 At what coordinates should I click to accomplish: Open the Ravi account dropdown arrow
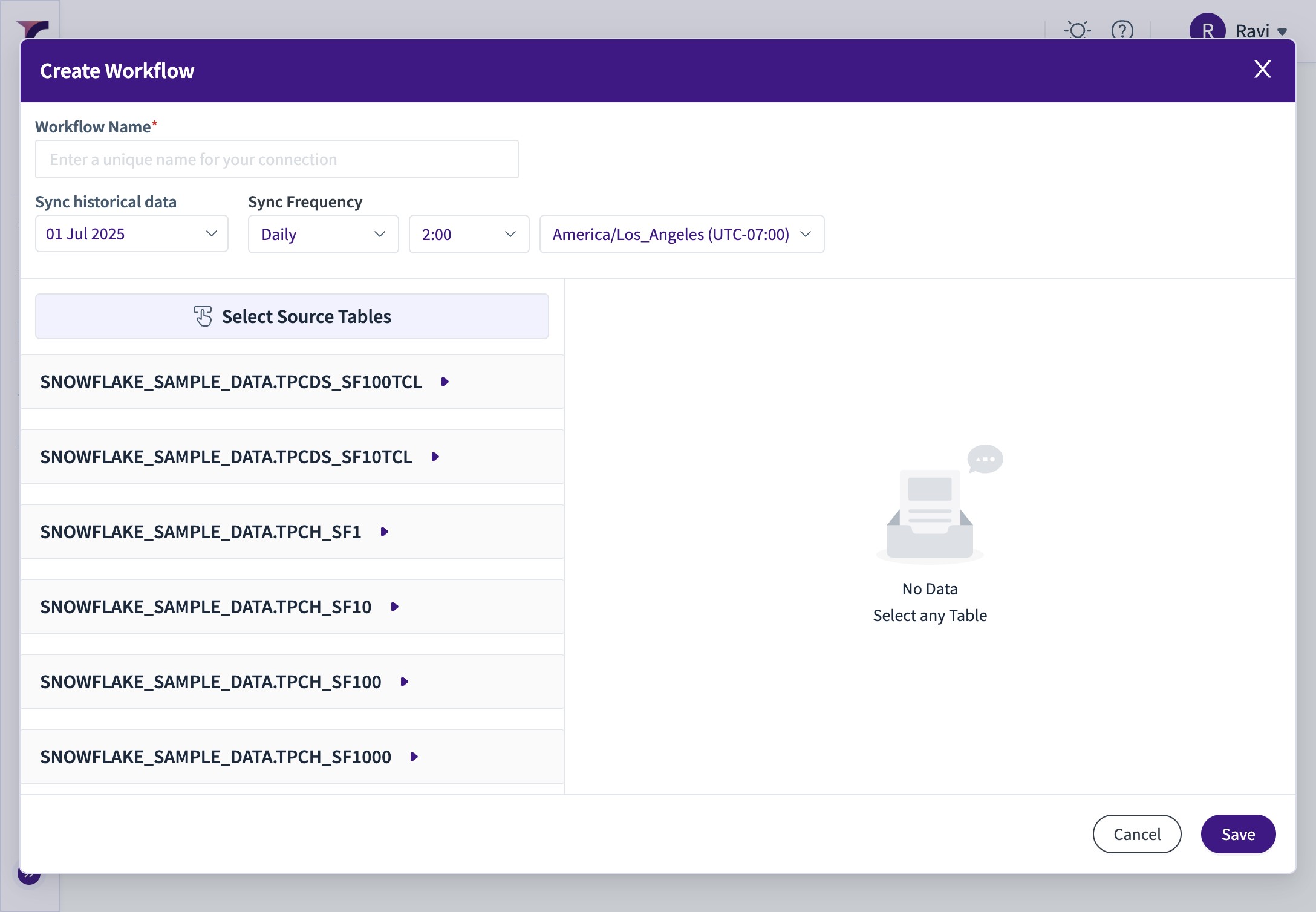tap(1282, 31)
